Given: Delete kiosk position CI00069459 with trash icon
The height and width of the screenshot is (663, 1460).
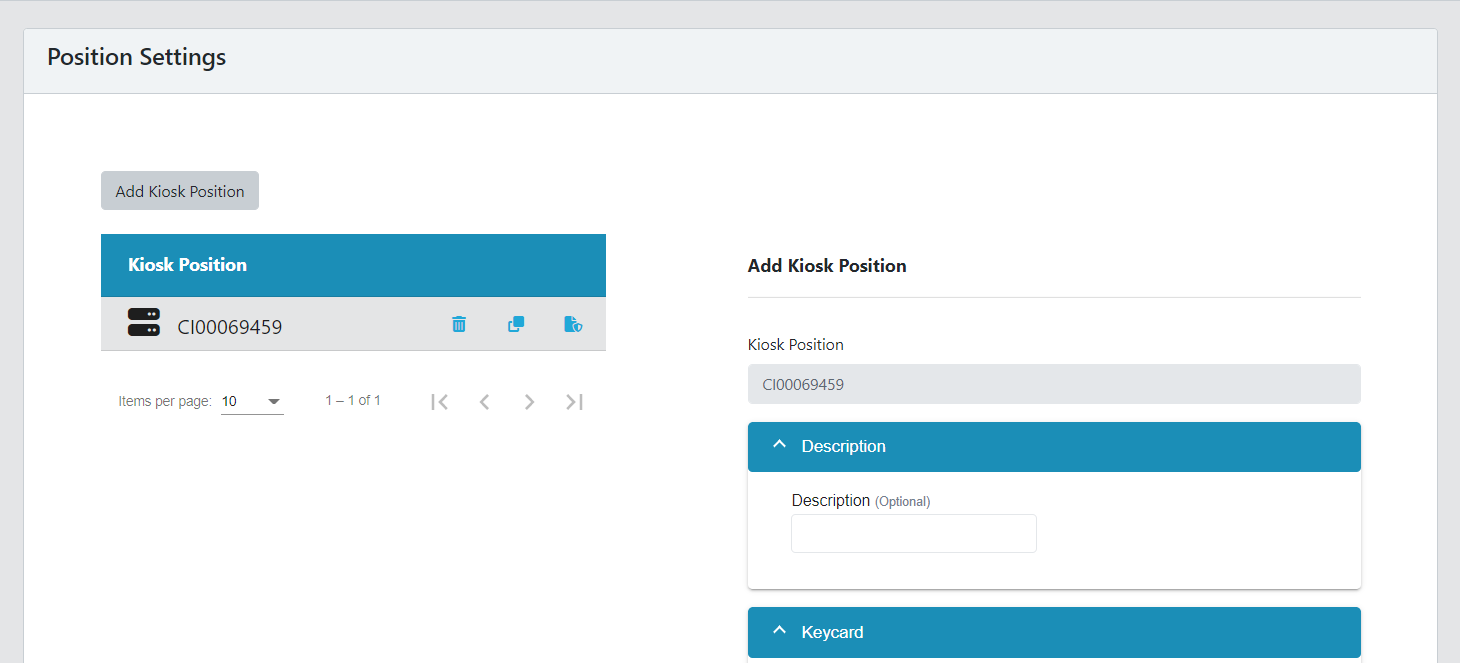Looking at the screenshot, I should click(459, 324).
